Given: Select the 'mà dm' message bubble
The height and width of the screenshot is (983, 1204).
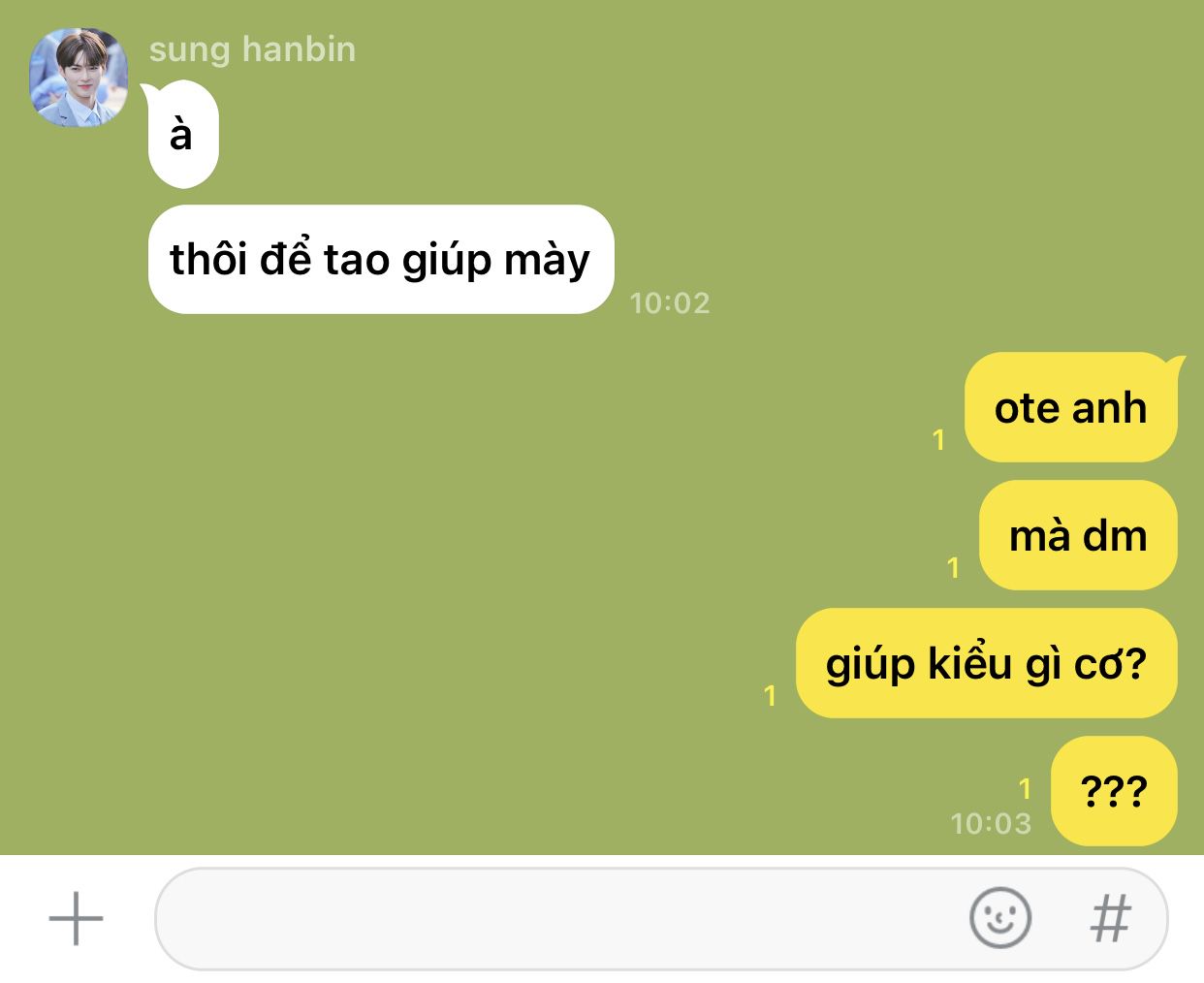Looking at the screenshot, I should coord(1078,535).
